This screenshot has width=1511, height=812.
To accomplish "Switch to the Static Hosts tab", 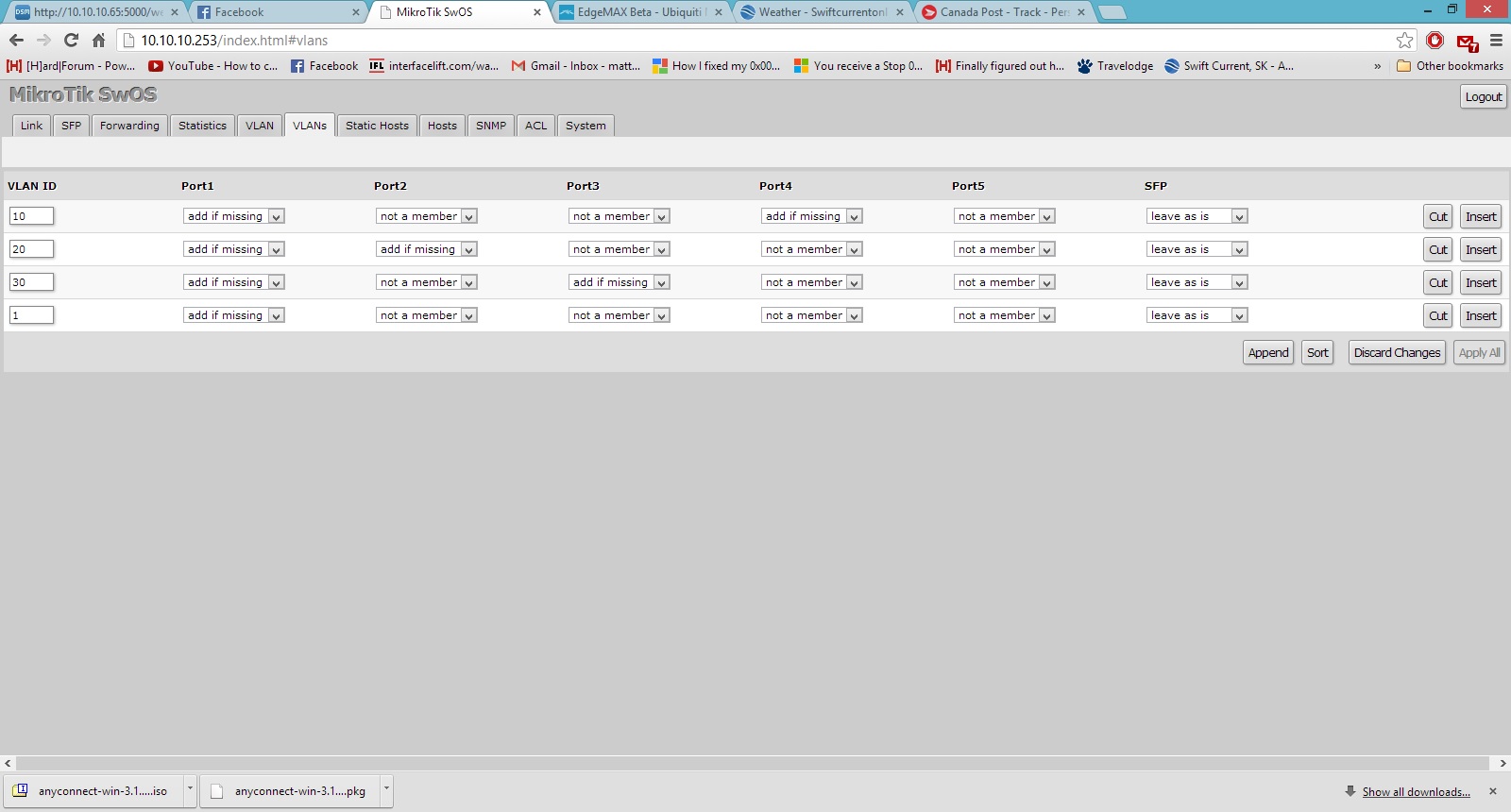I will pos(377,126).
